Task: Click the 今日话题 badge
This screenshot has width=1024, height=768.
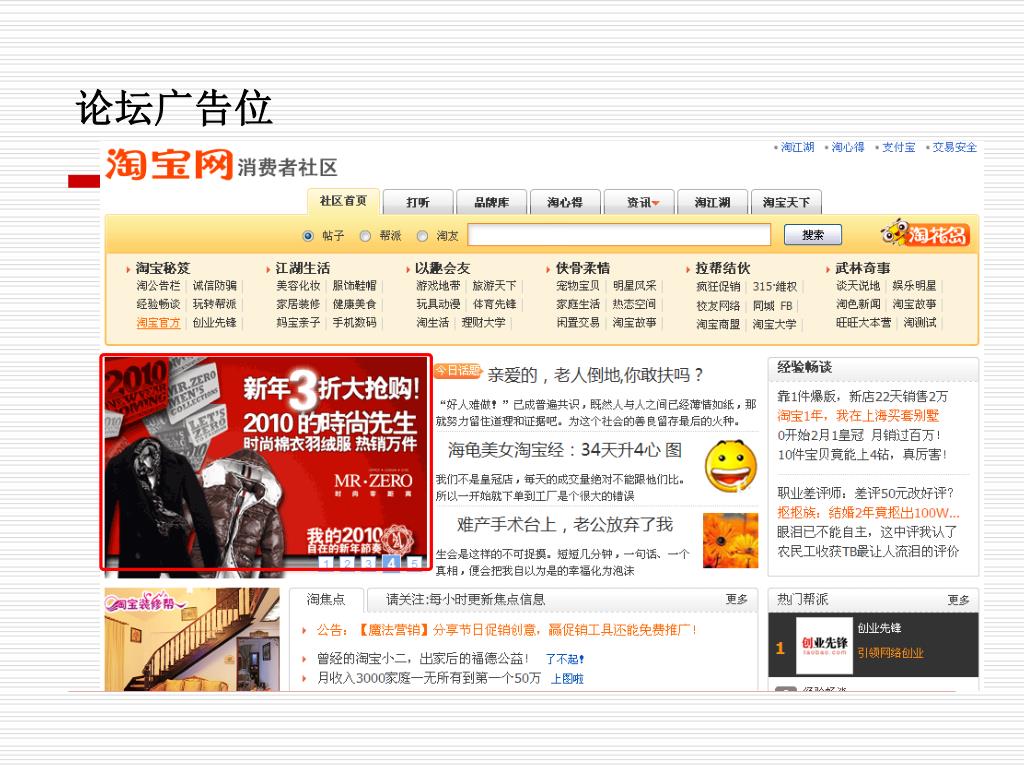Action: click(458, 371)
